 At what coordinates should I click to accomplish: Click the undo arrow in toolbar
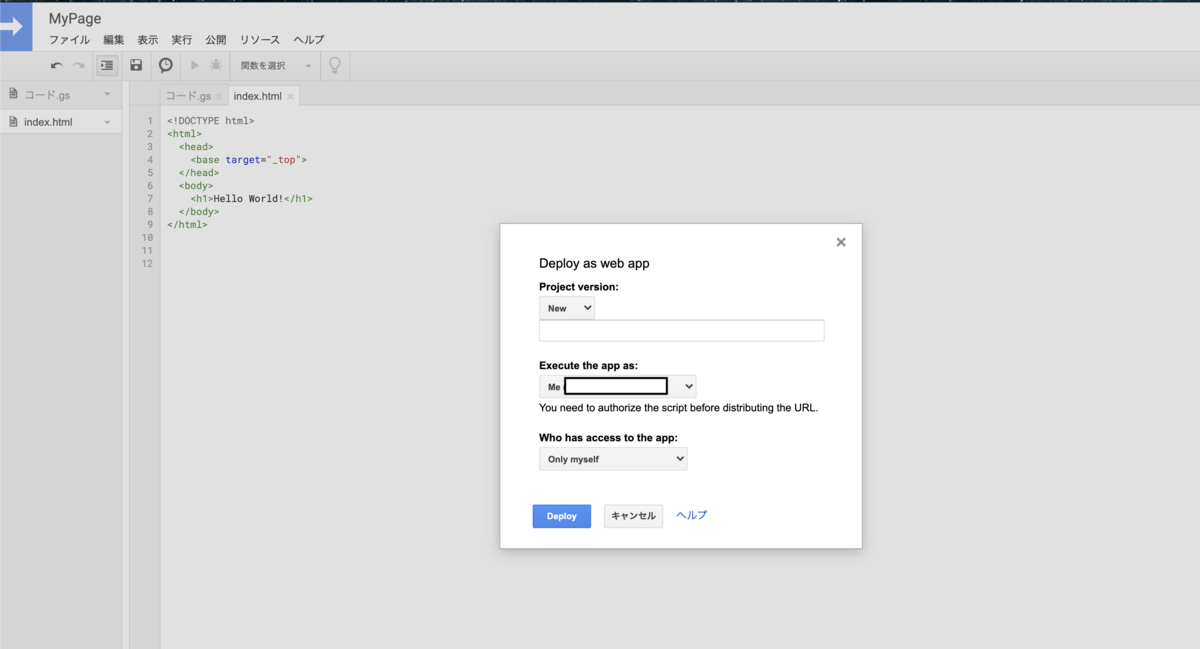[x=57, y=66]
